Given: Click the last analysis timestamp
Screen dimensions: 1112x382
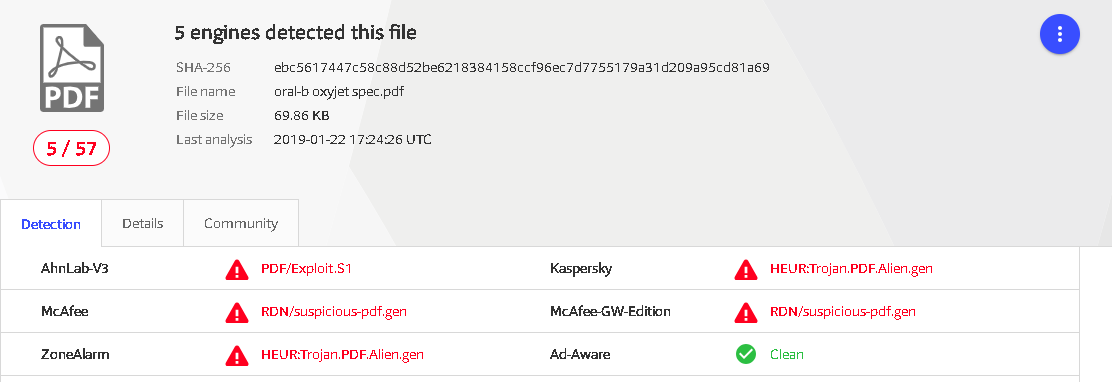Looking at the screenshot, I should 352,140.
